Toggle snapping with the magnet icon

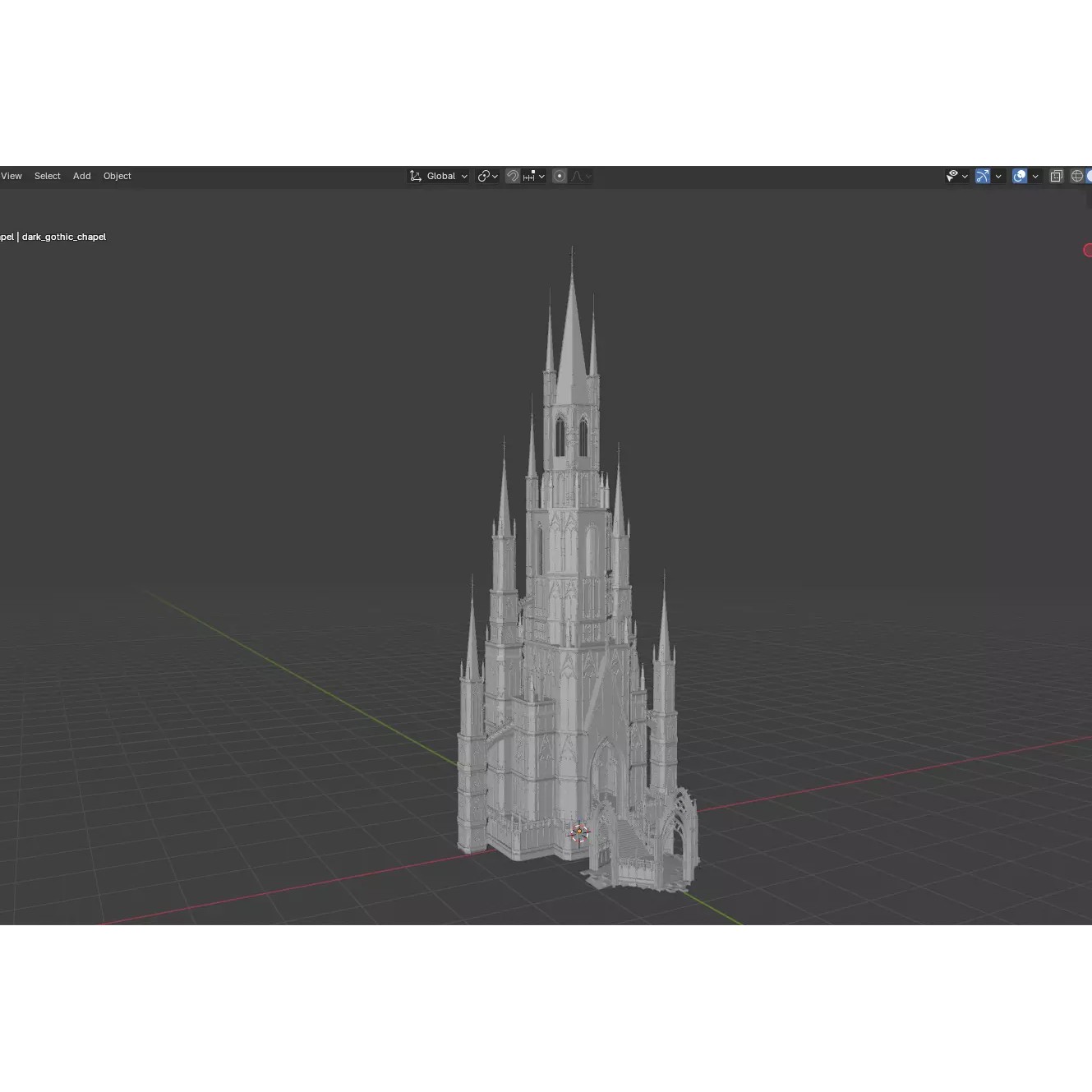coord(514,176)
